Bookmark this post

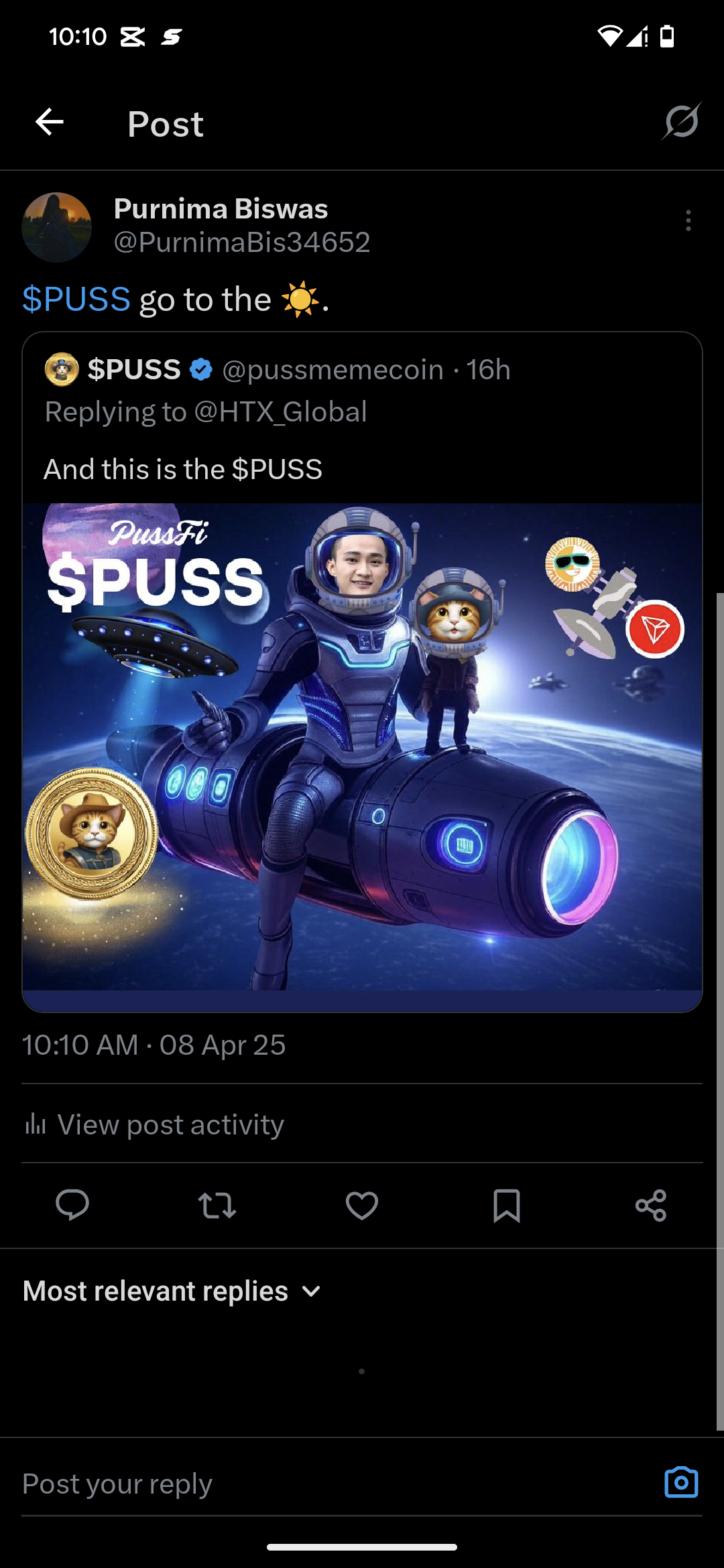click(507, 1205)
